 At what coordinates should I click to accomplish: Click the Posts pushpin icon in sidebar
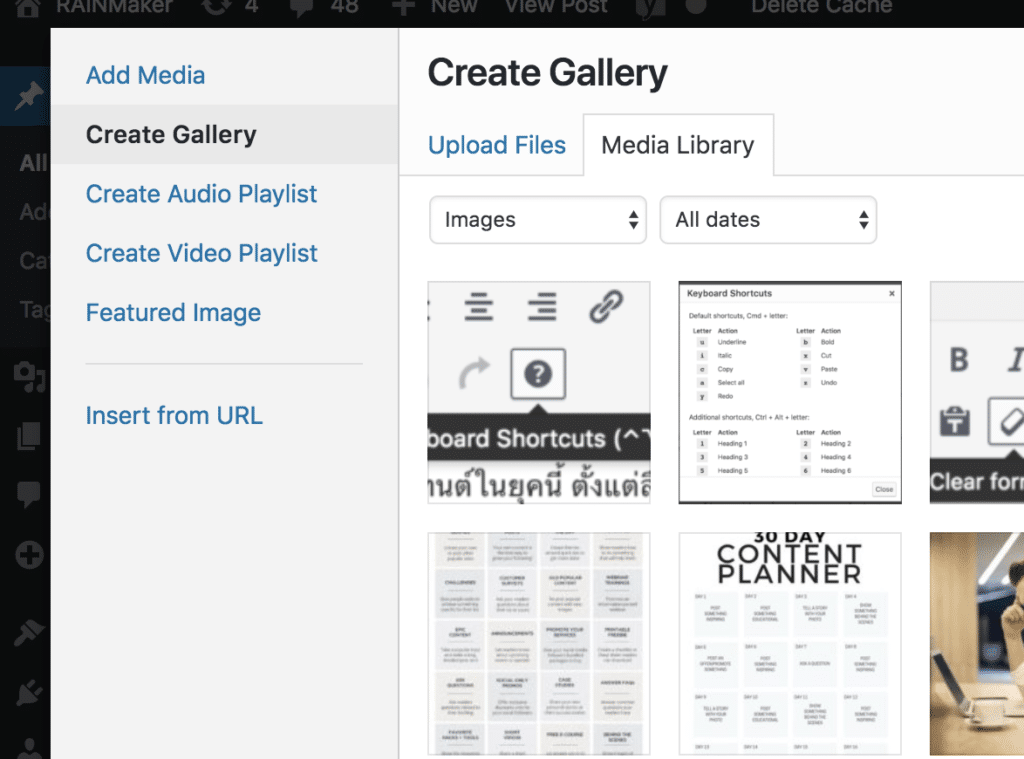pos(28,97)
